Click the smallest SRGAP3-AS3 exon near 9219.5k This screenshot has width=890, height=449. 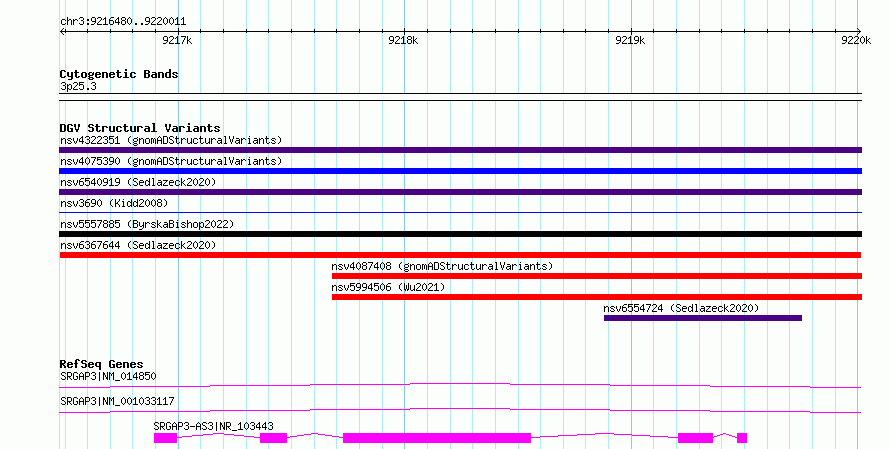click(742, 438)
